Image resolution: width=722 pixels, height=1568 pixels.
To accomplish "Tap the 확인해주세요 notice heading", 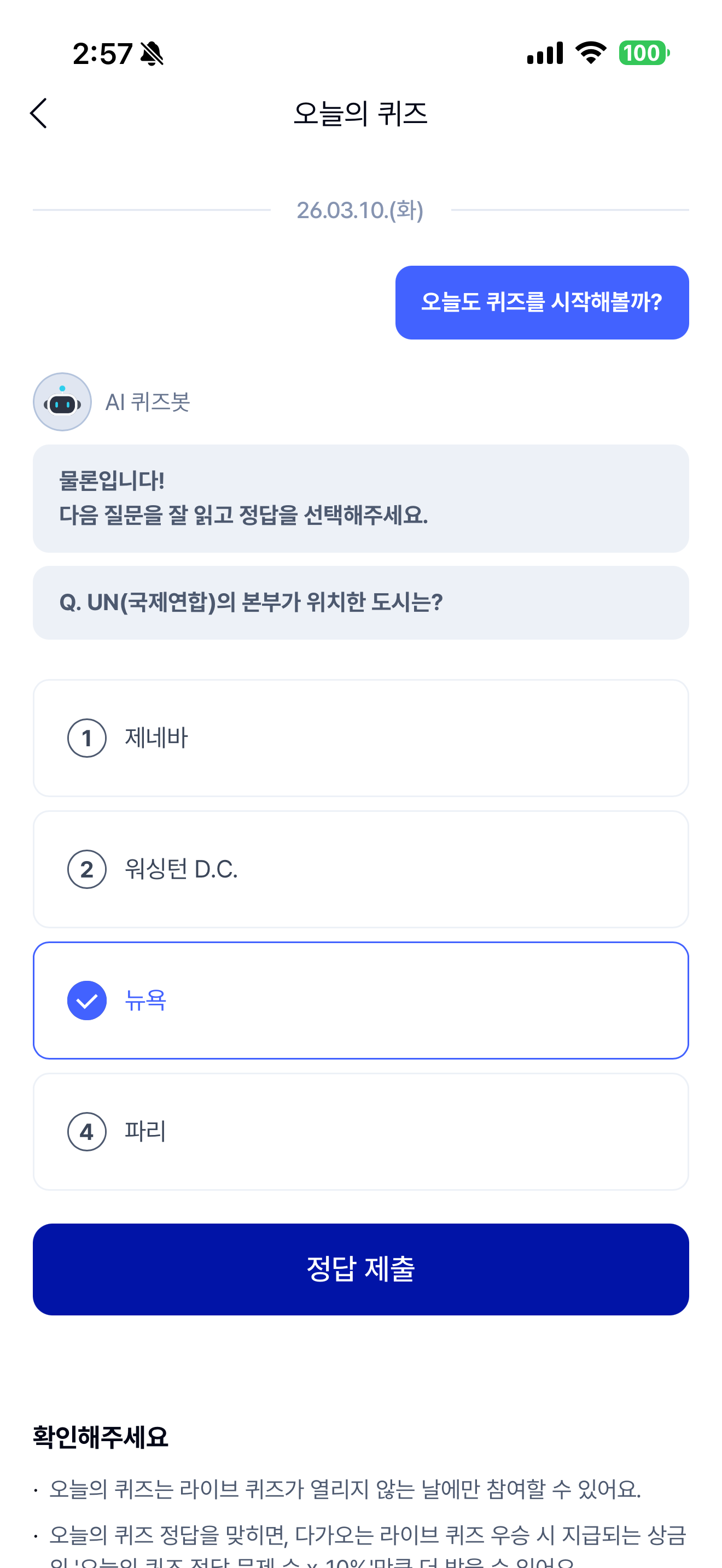I will pos(101,1437).
